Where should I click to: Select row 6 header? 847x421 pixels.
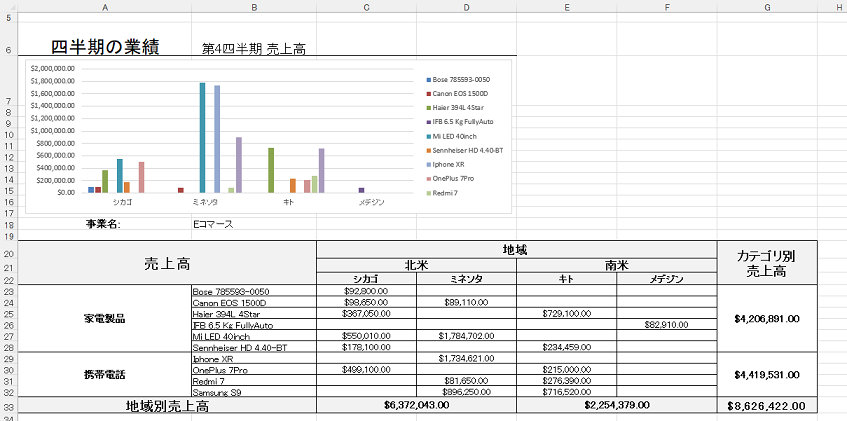pos(9,39)
